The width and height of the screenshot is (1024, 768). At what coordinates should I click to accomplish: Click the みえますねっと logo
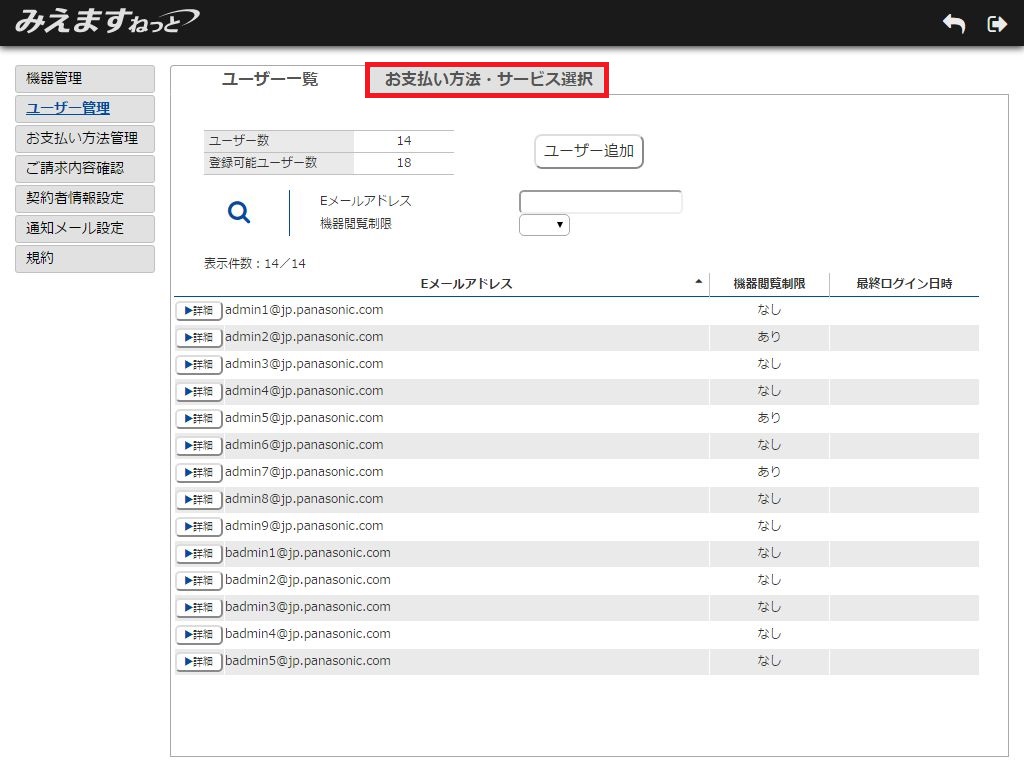coord(106,21)
